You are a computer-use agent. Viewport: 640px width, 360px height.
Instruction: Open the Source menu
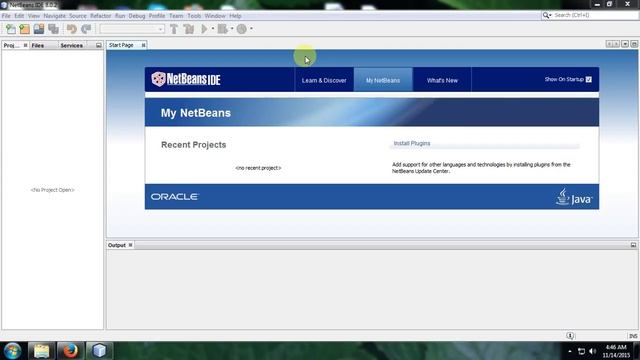pyautogui.click(x=78, y=16)
